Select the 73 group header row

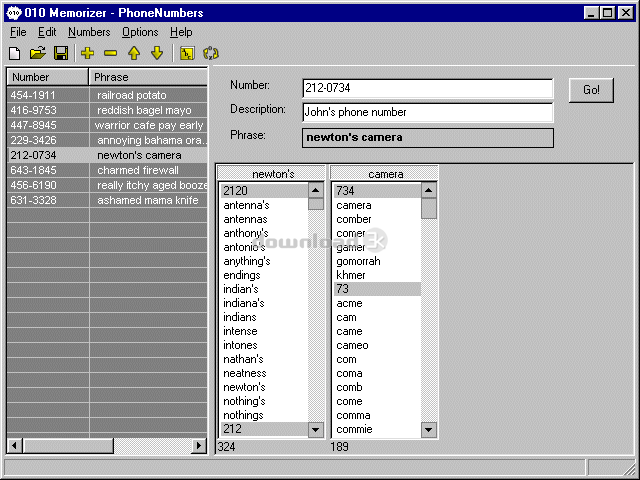tap(377, 289)
